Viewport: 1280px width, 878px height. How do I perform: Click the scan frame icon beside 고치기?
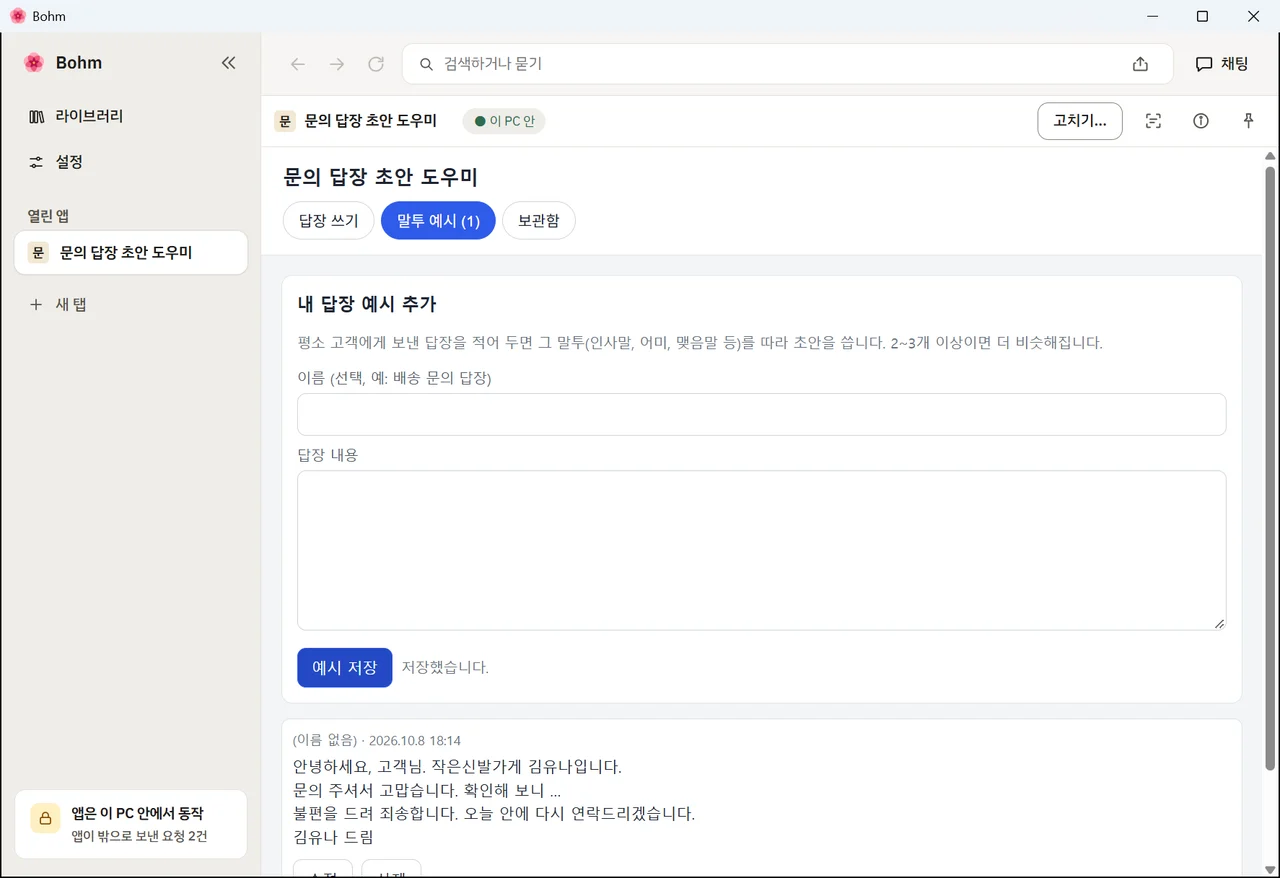pos(1153,121)
